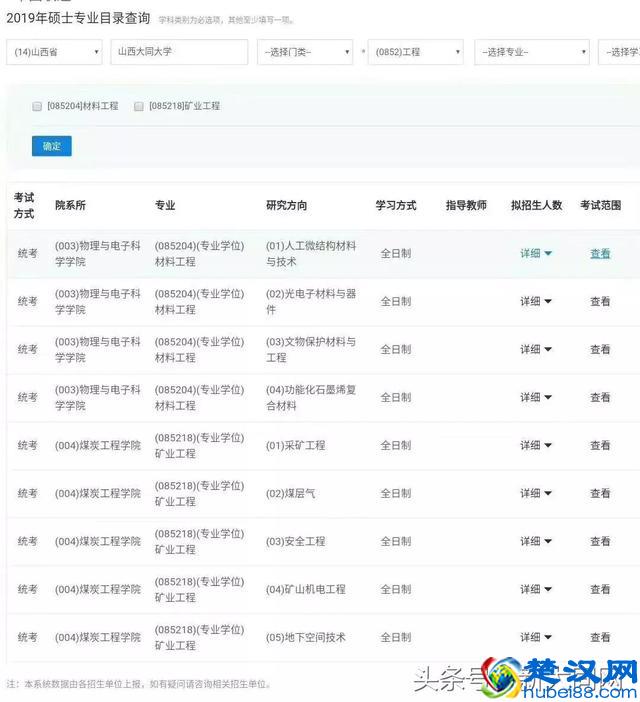This screenshot has height=702, width=640.
Task: Open the province dropdown showing (14)山西省
Action: click(x=54, y=52)
